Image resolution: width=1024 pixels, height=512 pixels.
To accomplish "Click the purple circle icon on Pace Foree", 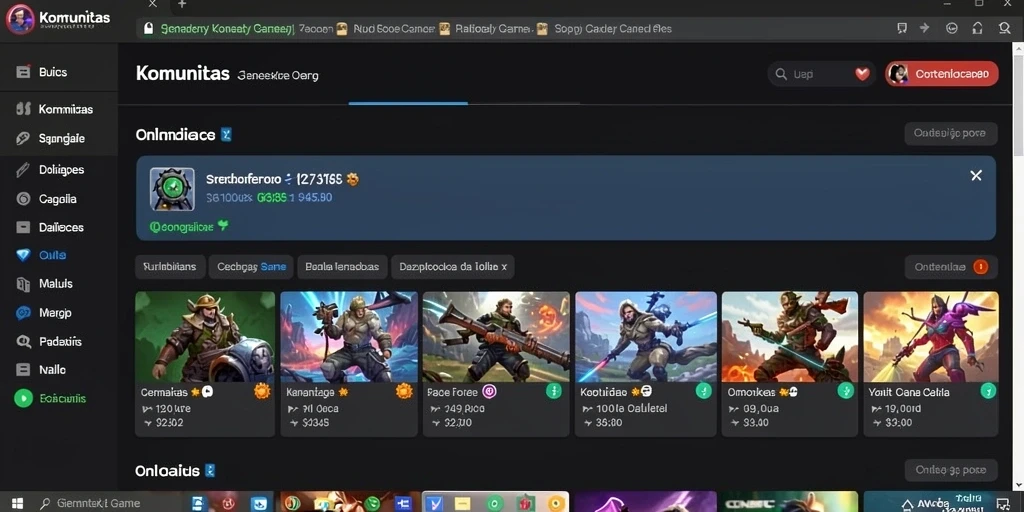I will coord(489,391).
